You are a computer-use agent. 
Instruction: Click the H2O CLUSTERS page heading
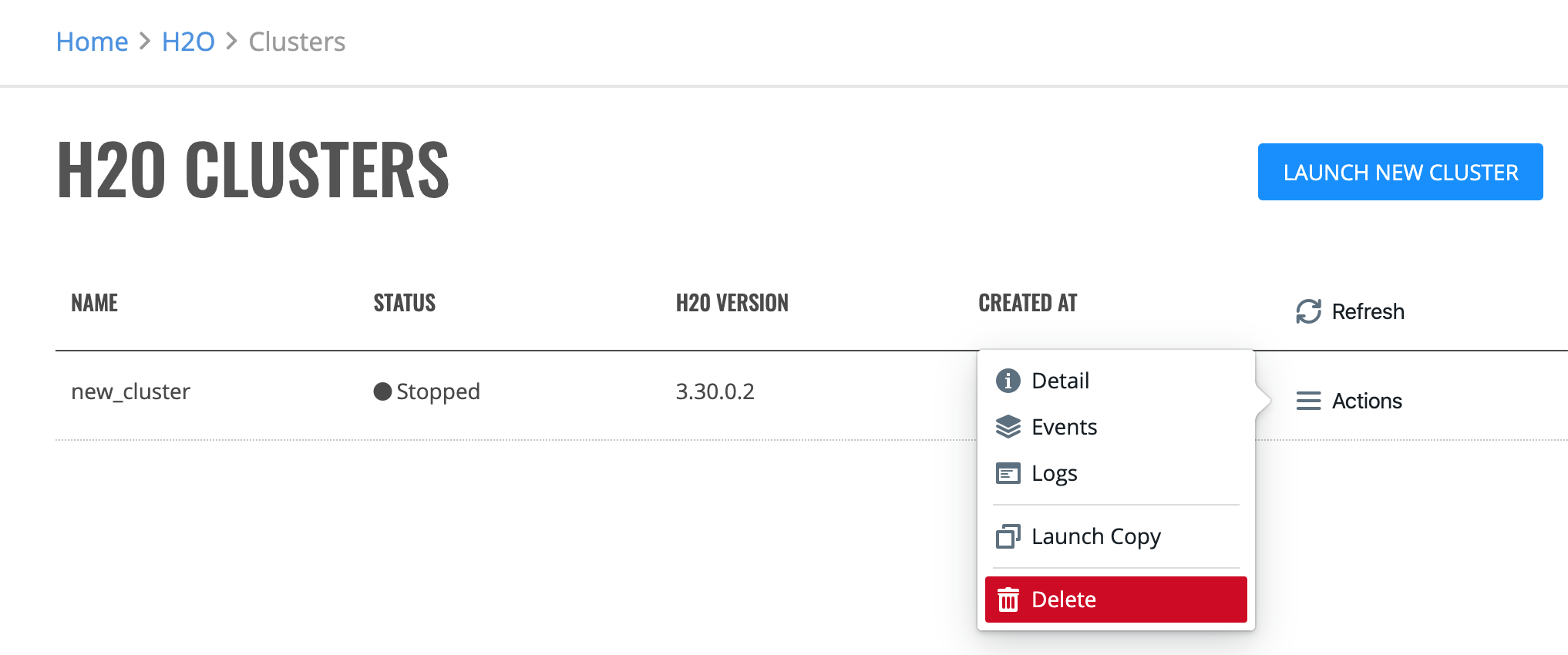[253, 170]
